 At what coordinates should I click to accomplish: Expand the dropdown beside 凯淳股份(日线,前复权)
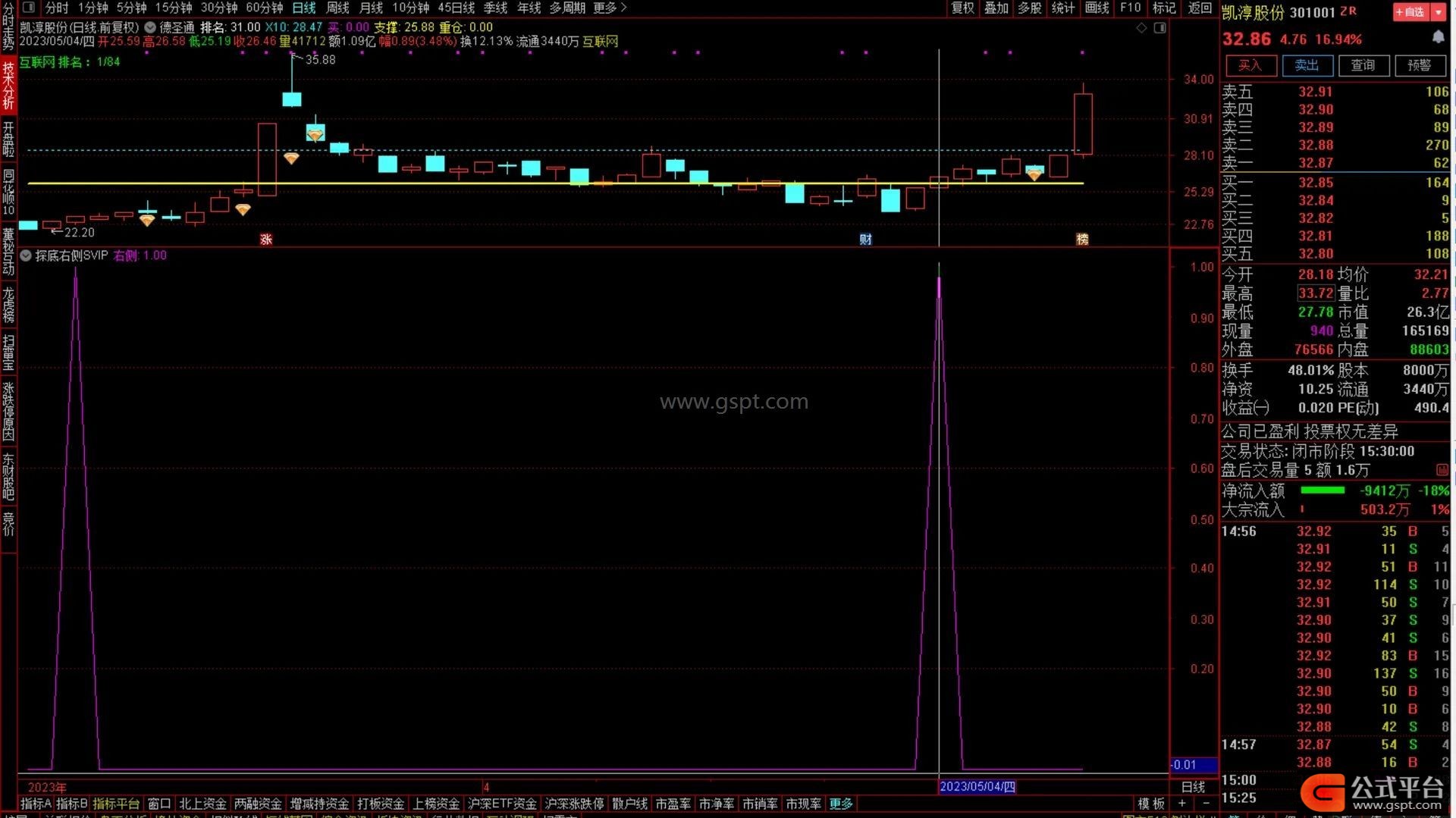coord(150,27)
